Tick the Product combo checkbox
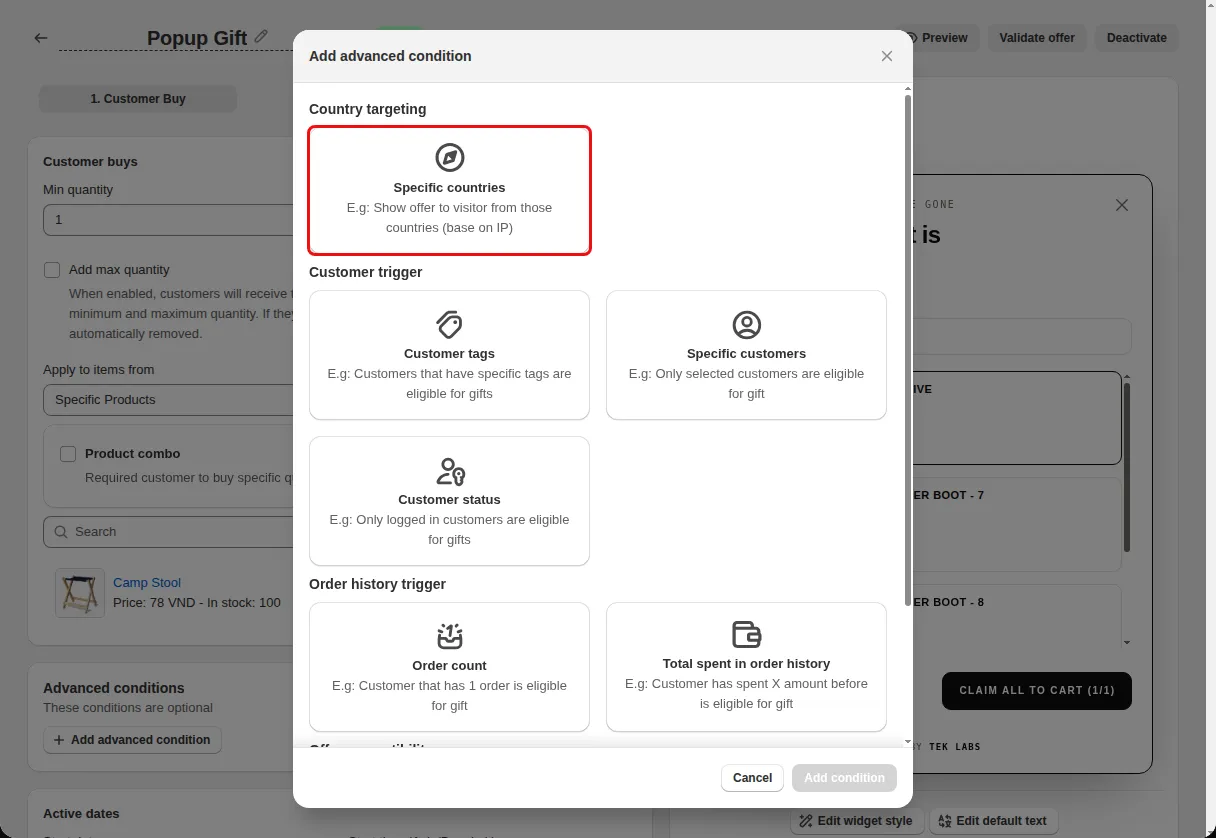Screen dimensions: 1216x838 pyautogui.click(x=68, y=454)
